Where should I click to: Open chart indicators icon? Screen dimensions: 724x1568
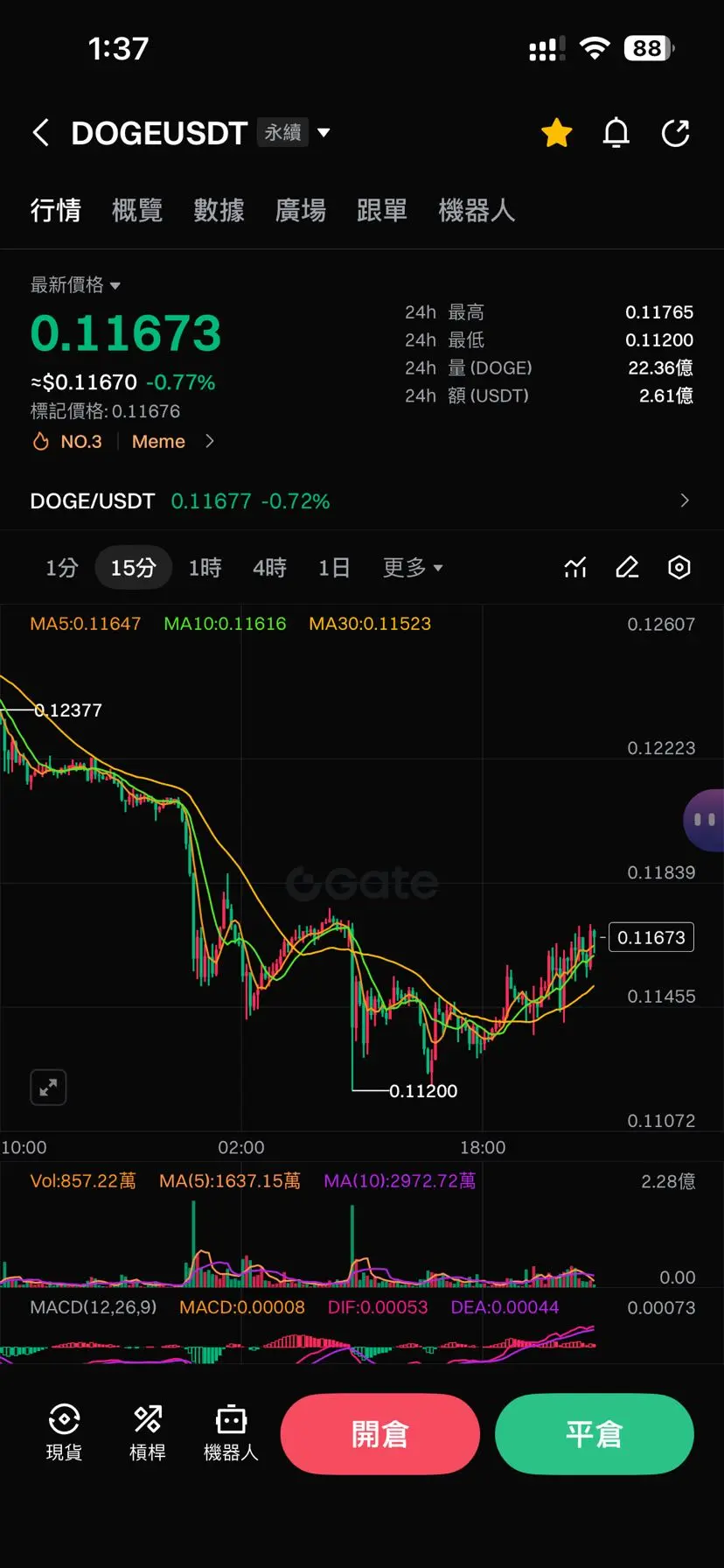[575, 568]
